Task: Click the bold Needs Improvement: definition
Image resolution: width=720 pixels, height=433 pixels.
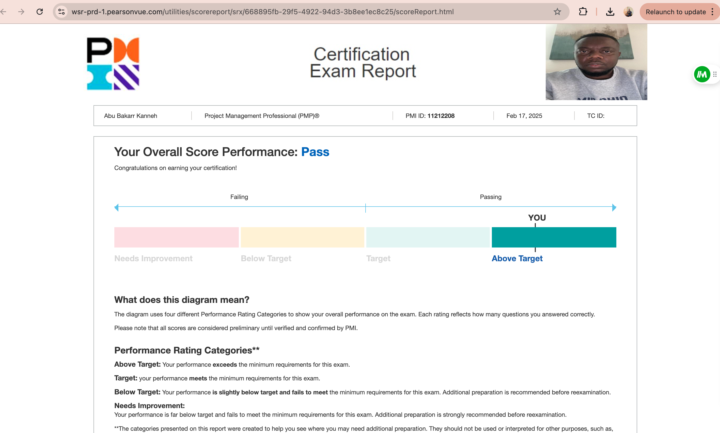Action: (149, 405)
